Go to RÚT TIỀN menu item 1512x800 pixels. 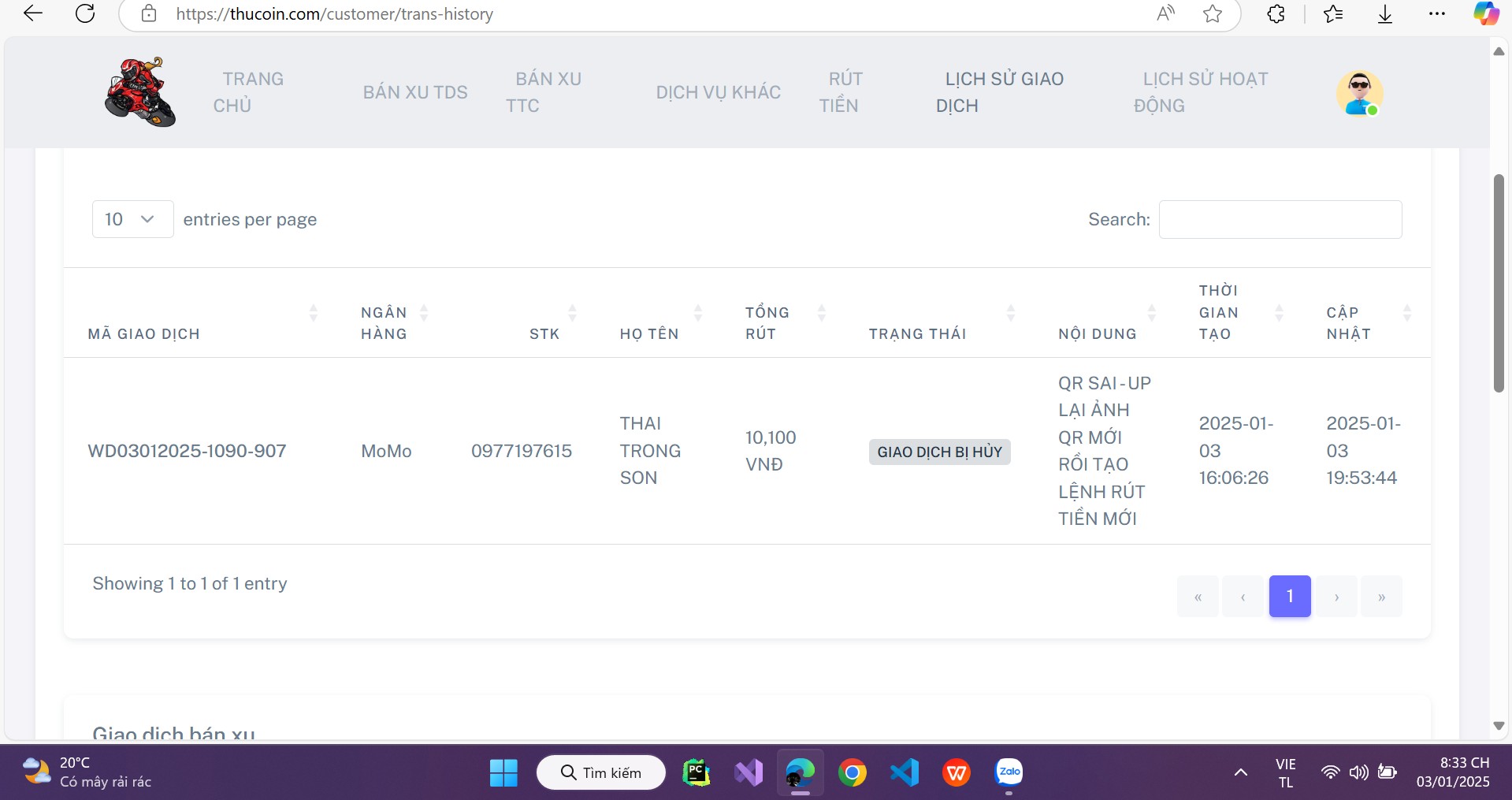point(840,92)
